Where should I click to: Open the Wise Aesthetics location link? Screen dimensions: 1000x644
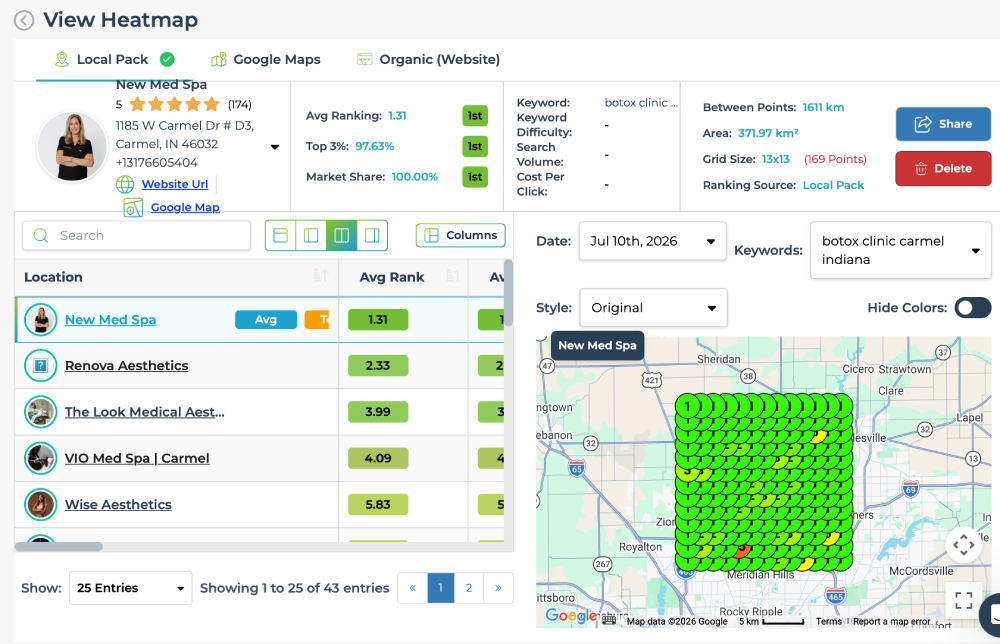tap(118, 504)
